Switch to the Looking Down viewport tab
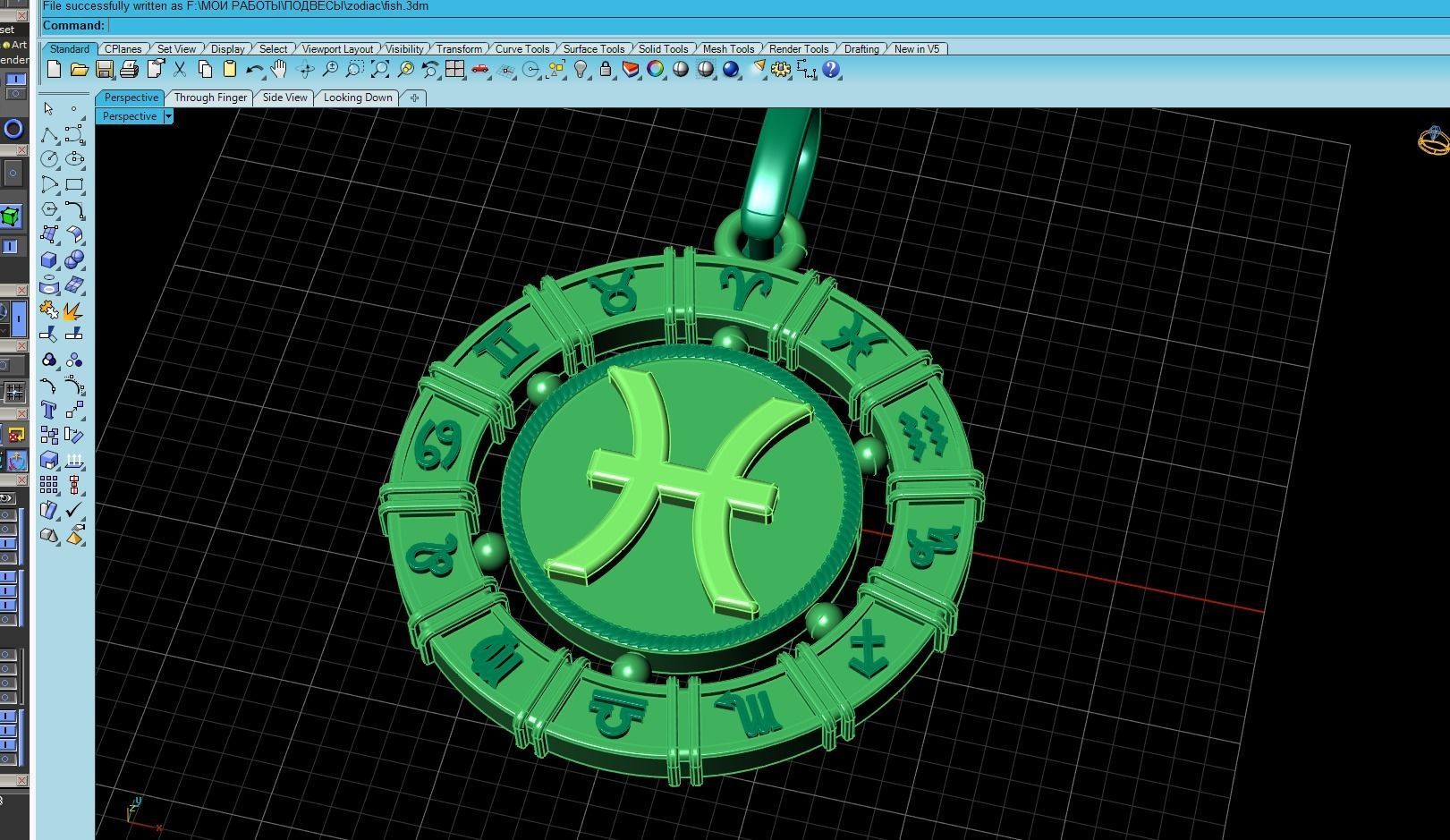 pyautogui.click(x=358, y=98)
